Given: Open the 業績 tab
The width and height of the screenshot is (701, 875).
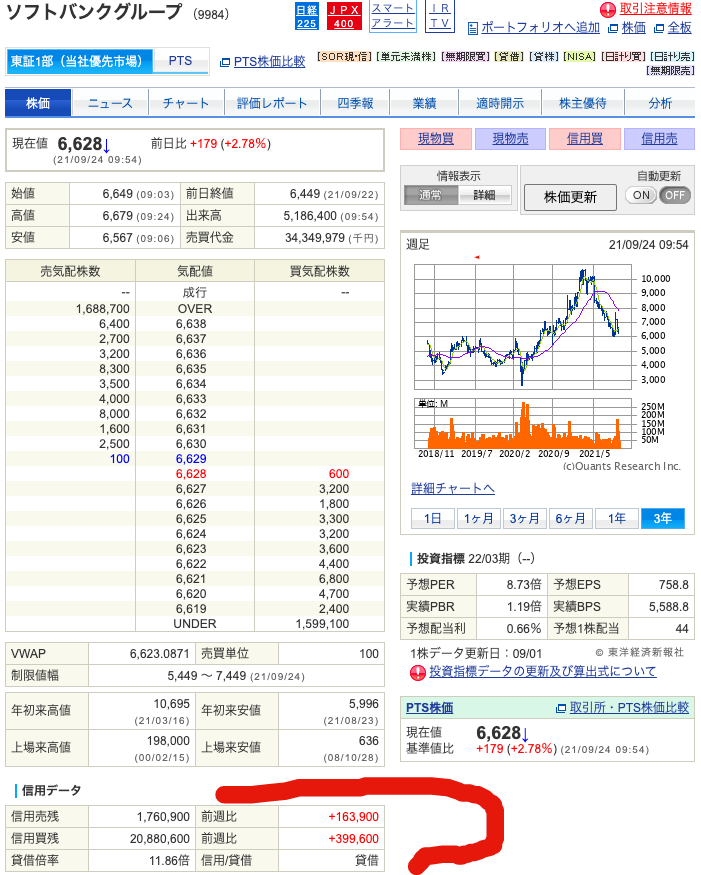Looking at the screenshot, I should pos(424,103).
